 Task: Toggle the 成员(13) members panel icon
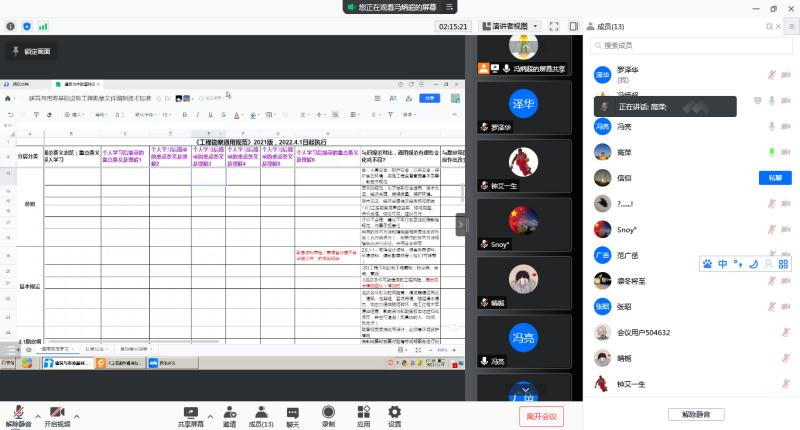pyautogui.click(x=261, y=414)
